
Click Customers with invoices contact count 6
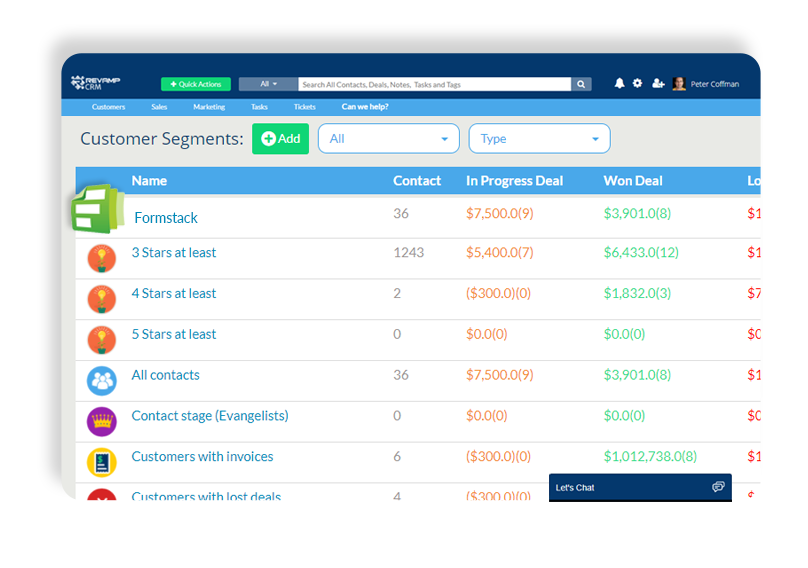397,457
